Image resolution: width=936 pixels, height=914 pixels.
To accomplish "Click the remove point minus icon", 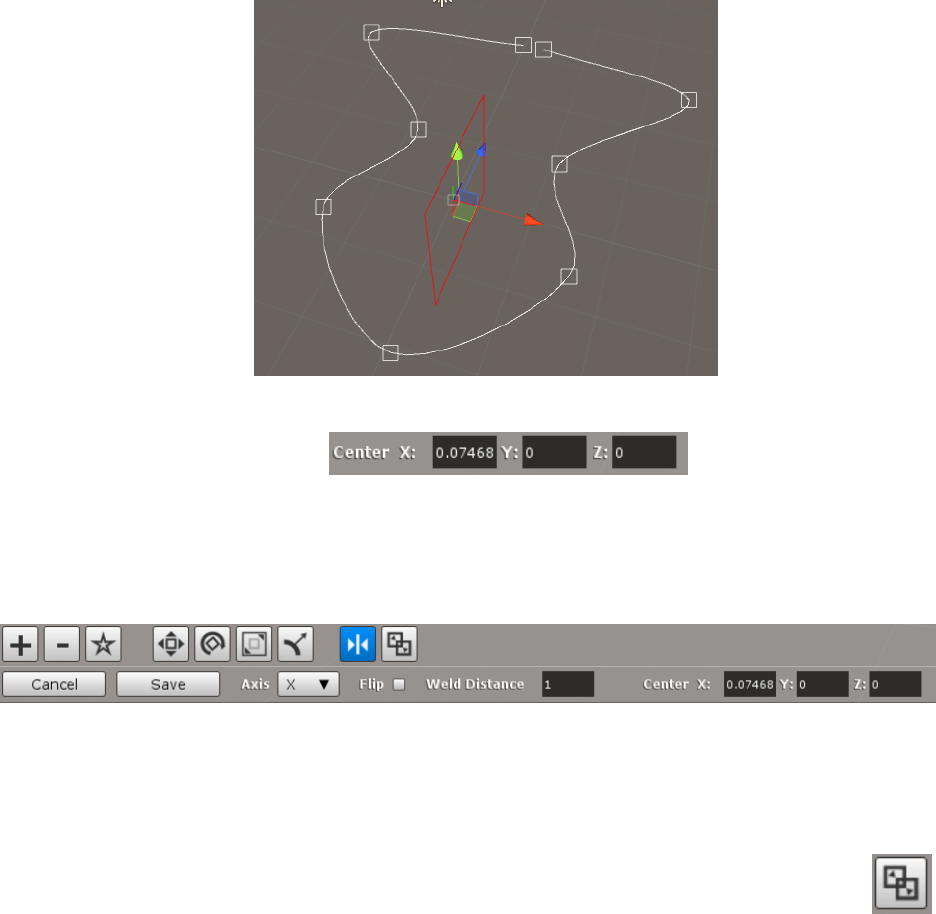I will pos(62,644).
